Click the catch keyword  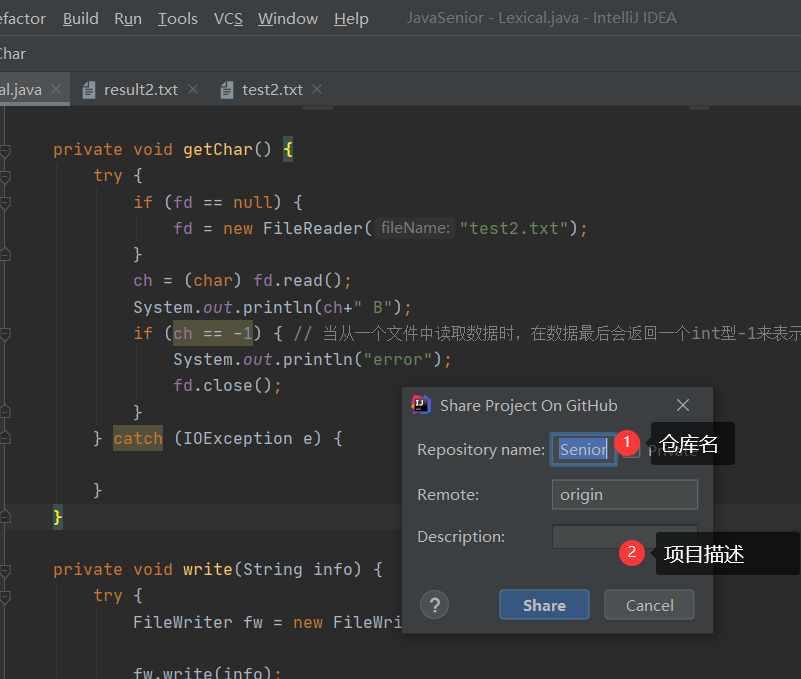[x=138, y=438]
